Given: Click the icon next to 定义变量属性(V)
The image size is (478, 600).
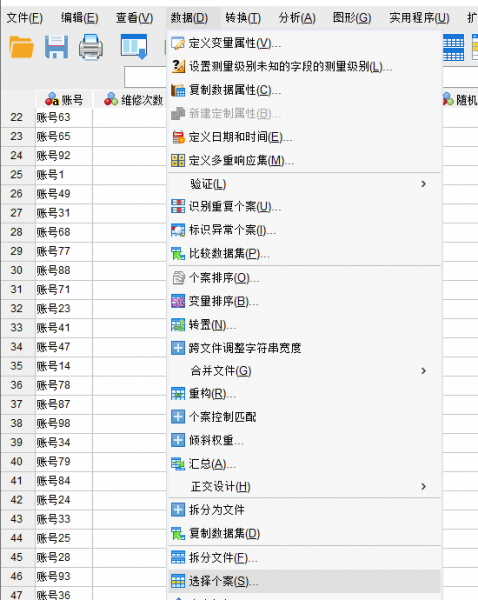Looking at the screenshot, I should (x=178, y=43).
